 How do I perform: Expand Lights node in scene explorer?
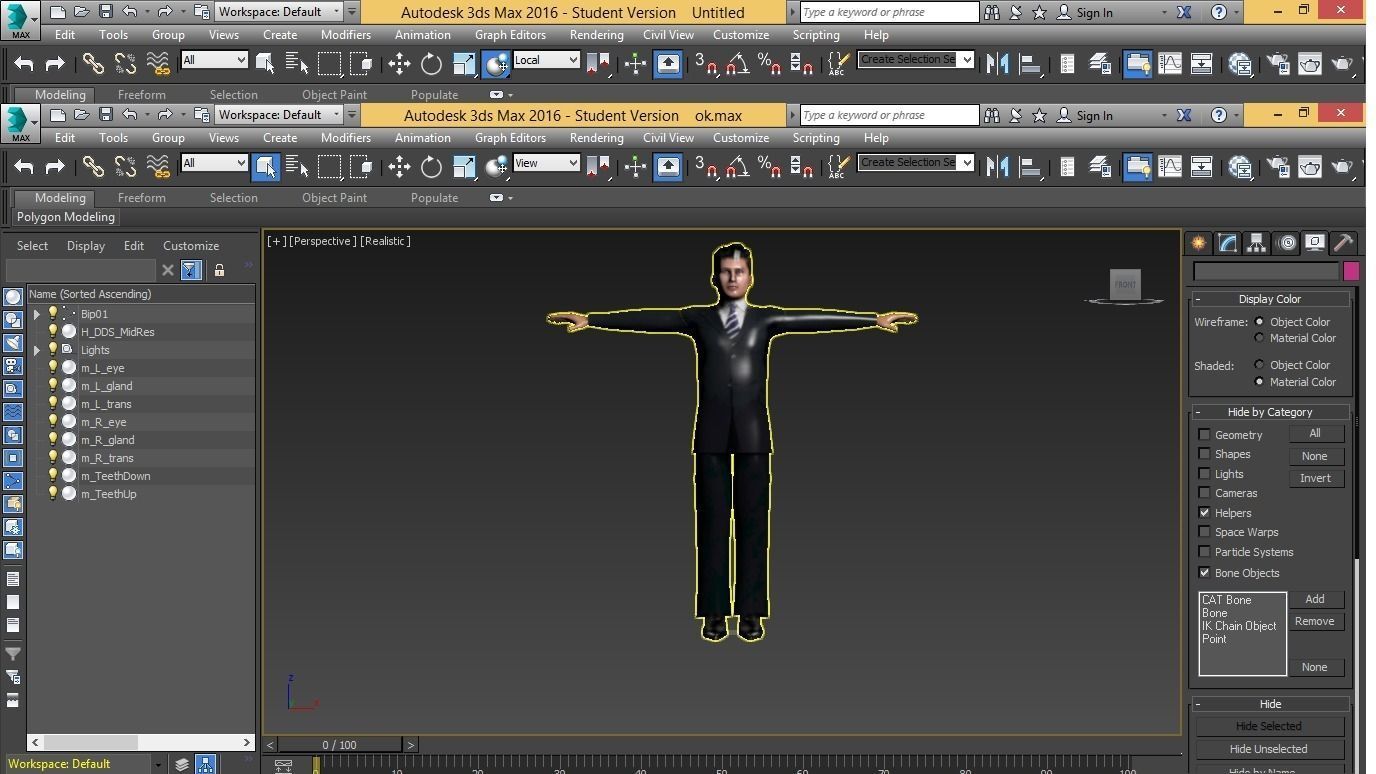(x=37, y=350)
